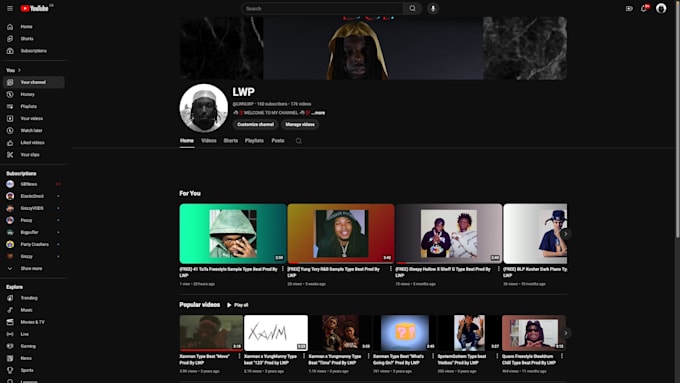Expand the You section chevron
This screenshot has width=680, height=383.
click(x=19, y=70)
